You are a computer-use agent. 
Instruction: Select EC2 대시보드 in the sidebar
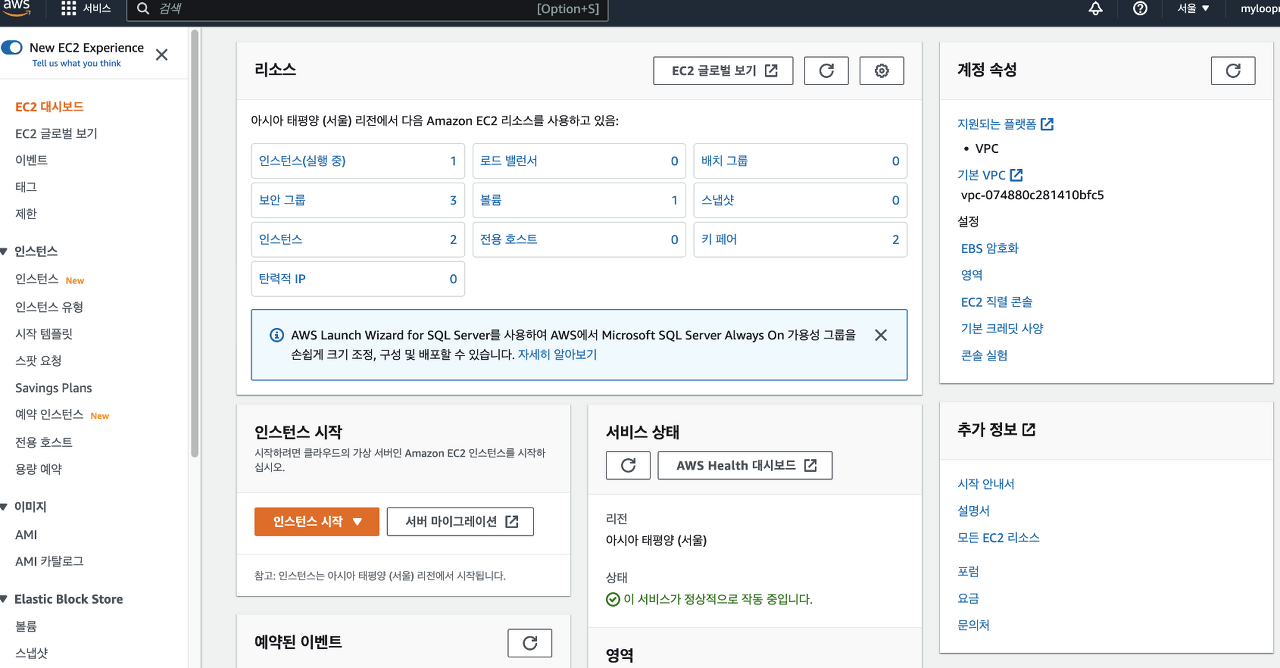49,106
